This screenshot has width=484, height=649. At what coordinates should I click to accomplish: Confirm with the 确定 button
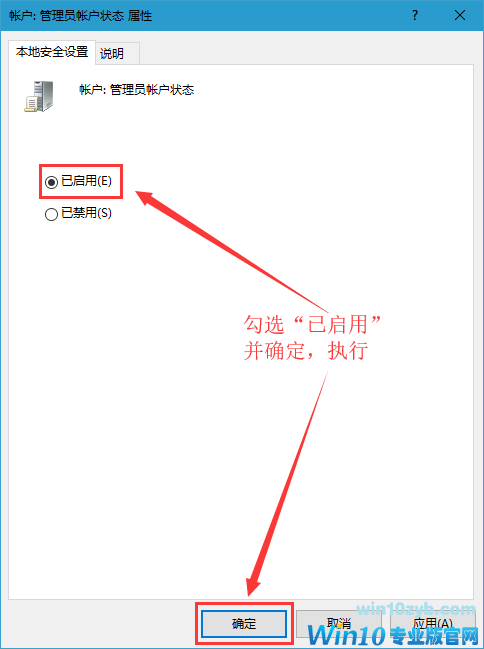(x=244, y=624)
